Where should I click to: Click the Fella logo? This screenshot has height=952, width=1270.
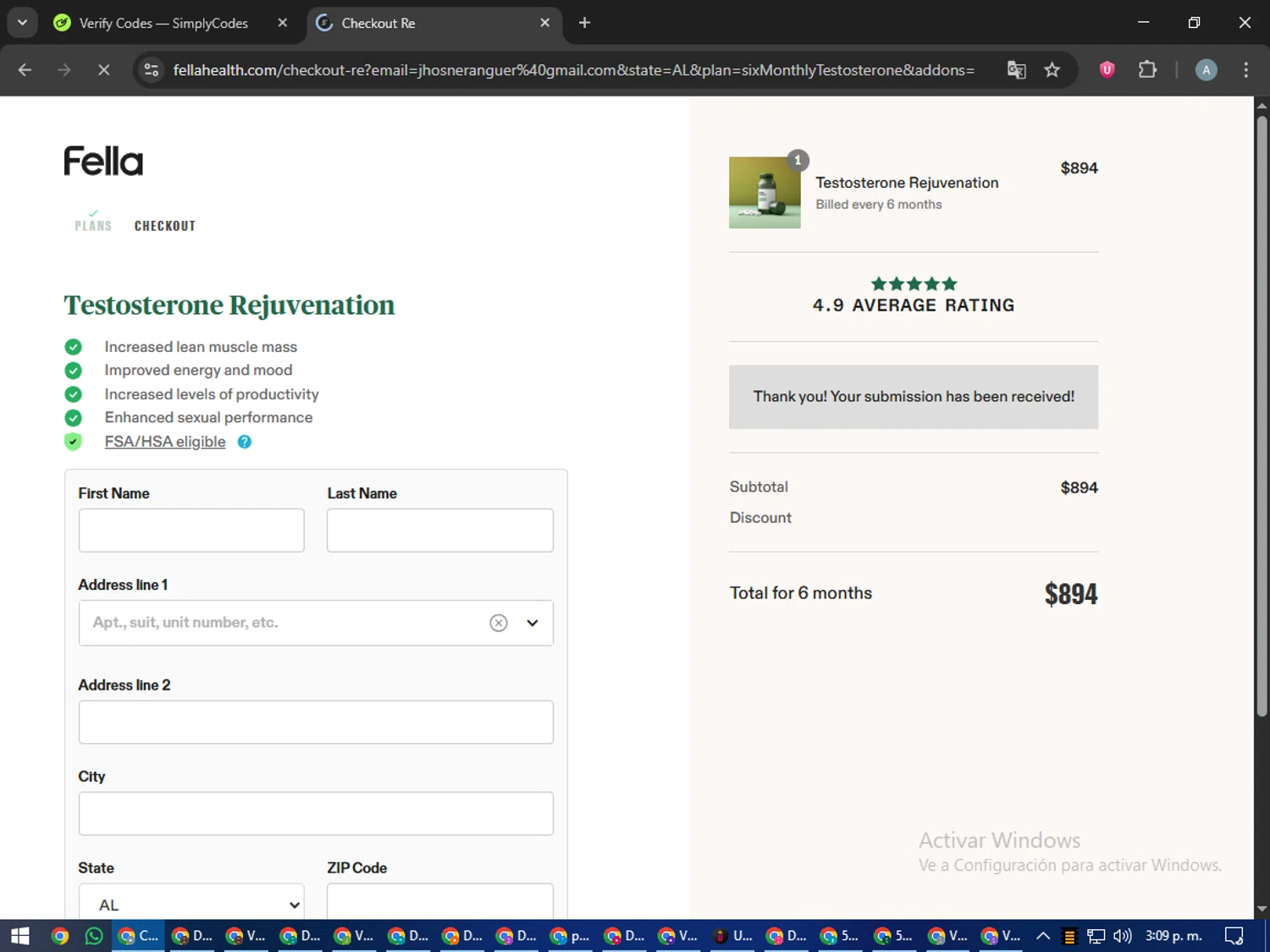[103, 161]
